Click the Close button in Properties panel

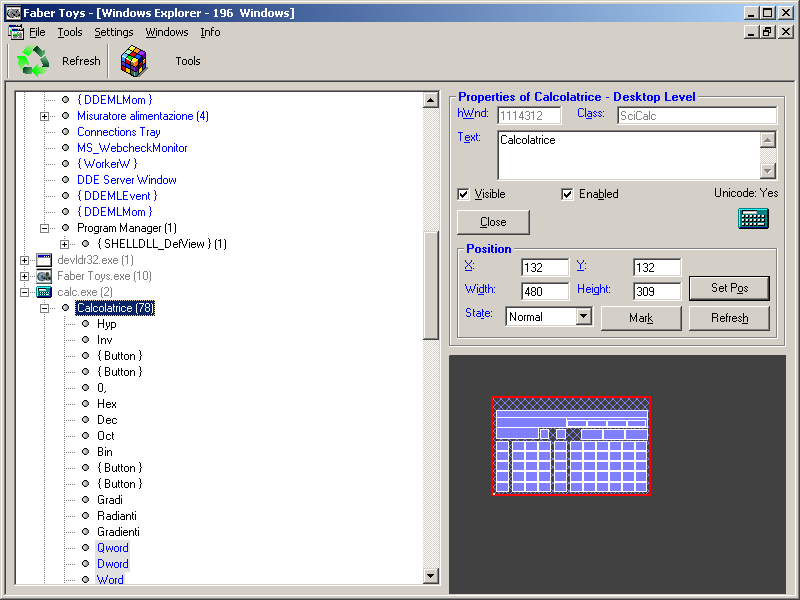pyautogui.click(x=493, y=222)
